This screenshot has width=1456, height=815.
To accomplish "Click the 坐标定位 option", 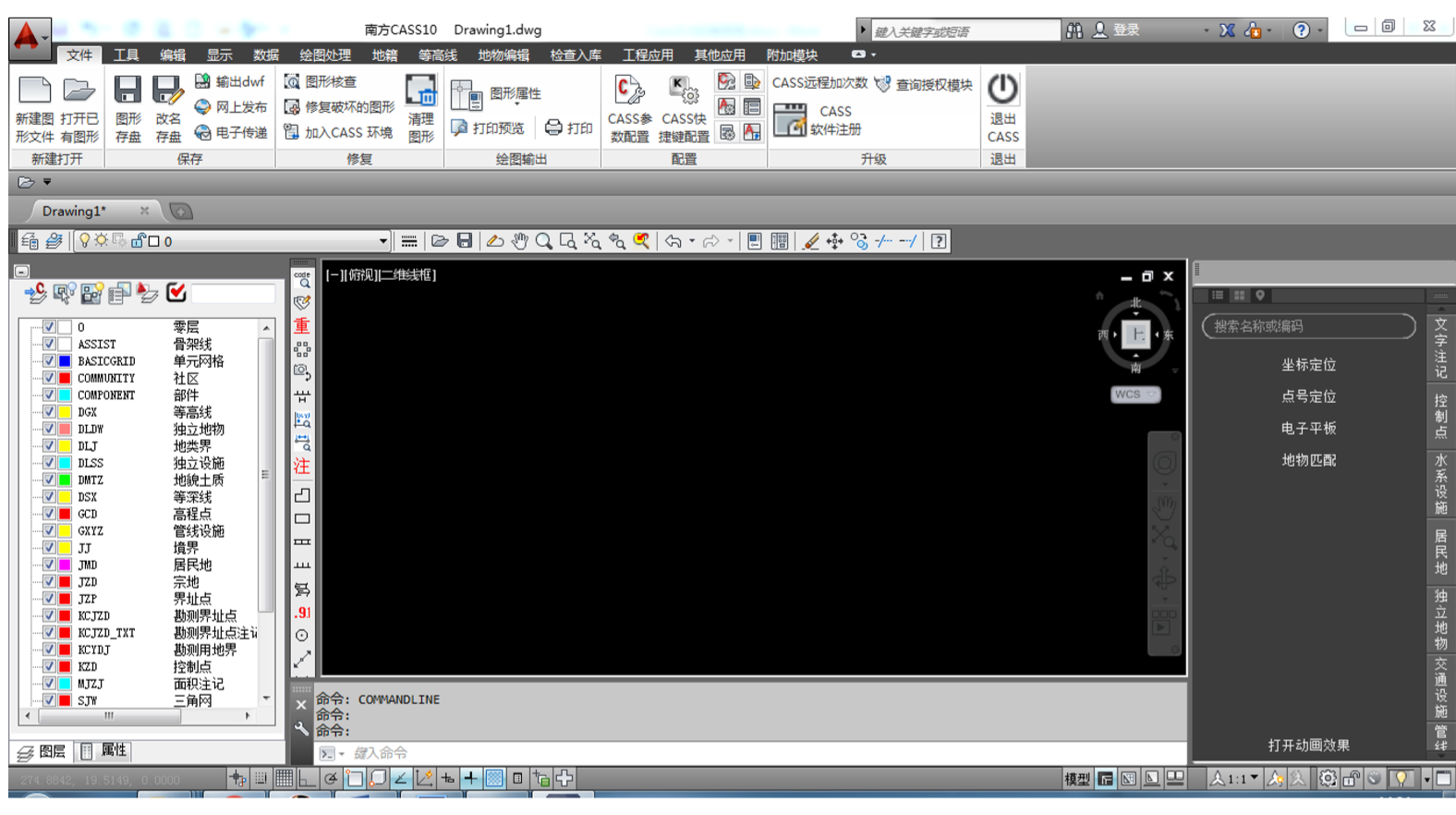I will (1308, 365).
